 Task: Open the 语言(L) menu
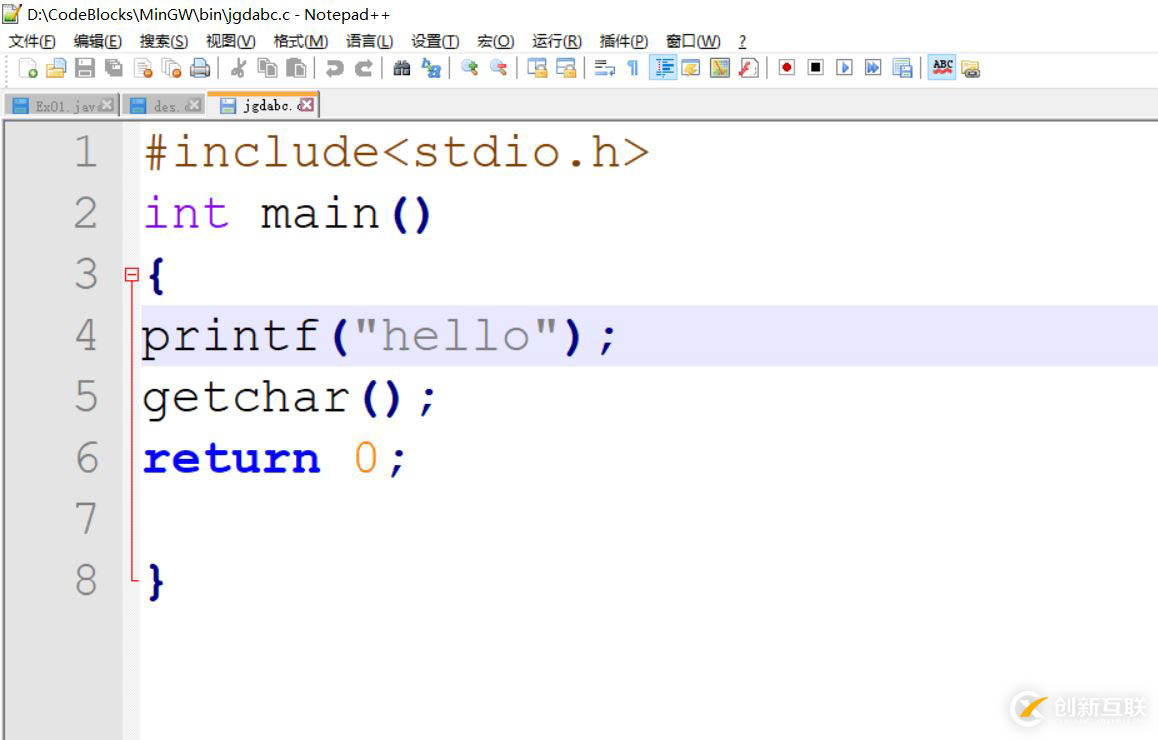click(369, 41)
